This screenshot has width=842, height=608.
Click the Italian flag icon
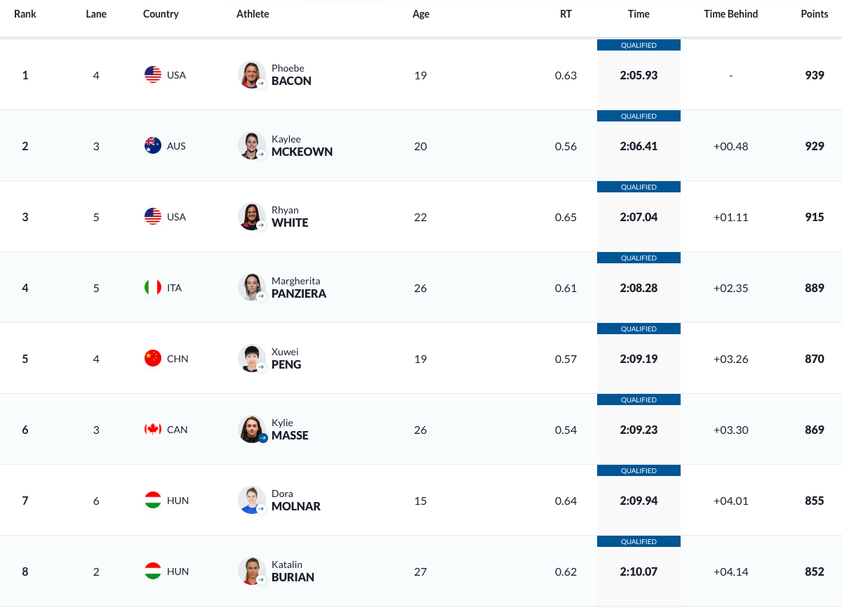click(x=153, y=288)
